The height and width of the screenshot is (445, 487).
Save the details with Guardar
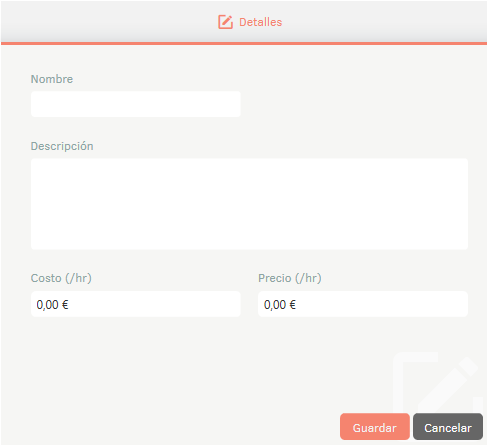(x=375, y=427)
